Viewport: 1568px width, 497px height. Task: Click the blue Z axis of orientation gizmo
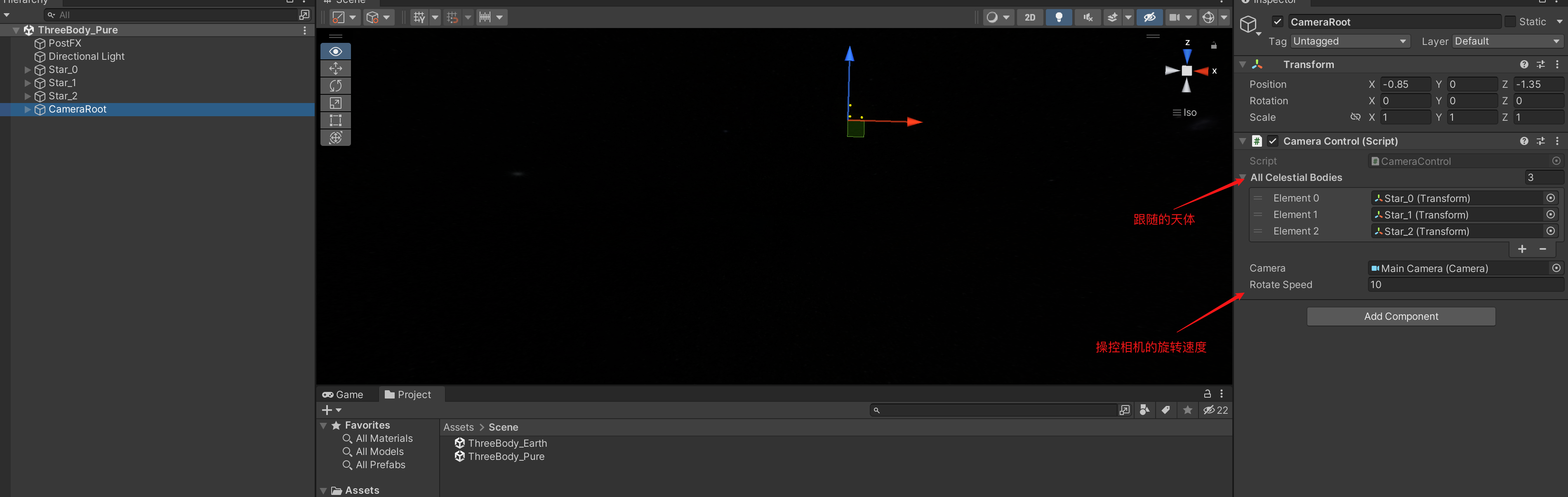pos(1187,55)
